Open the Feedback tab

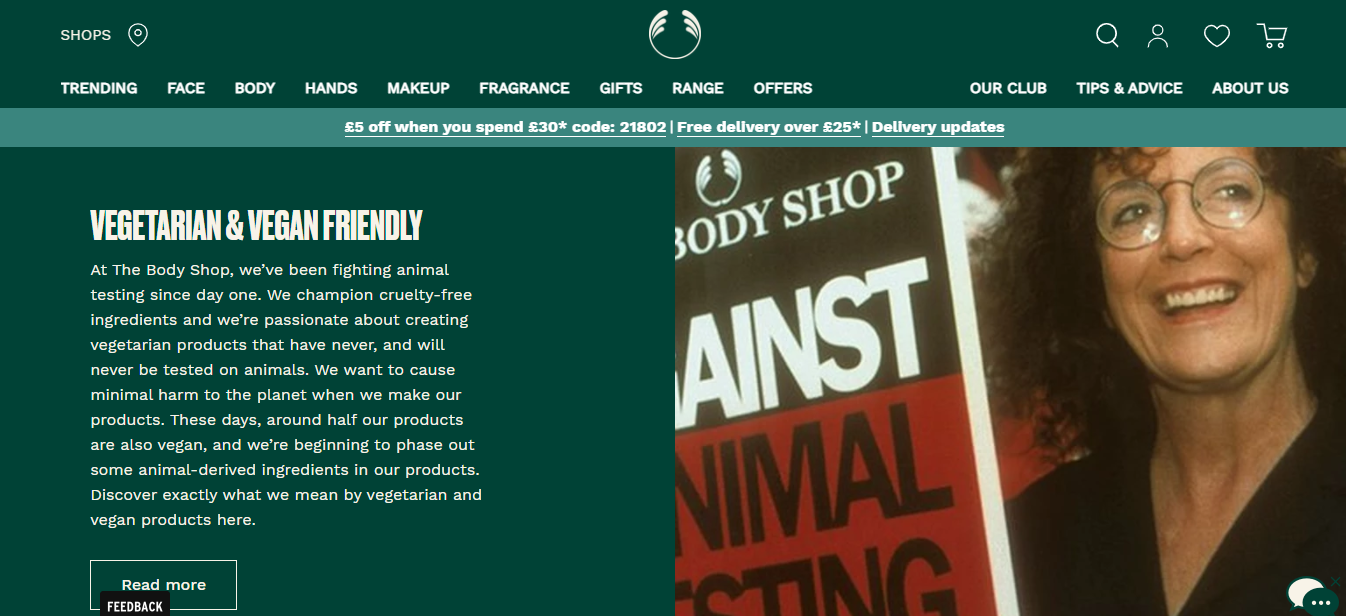[135, 606]
